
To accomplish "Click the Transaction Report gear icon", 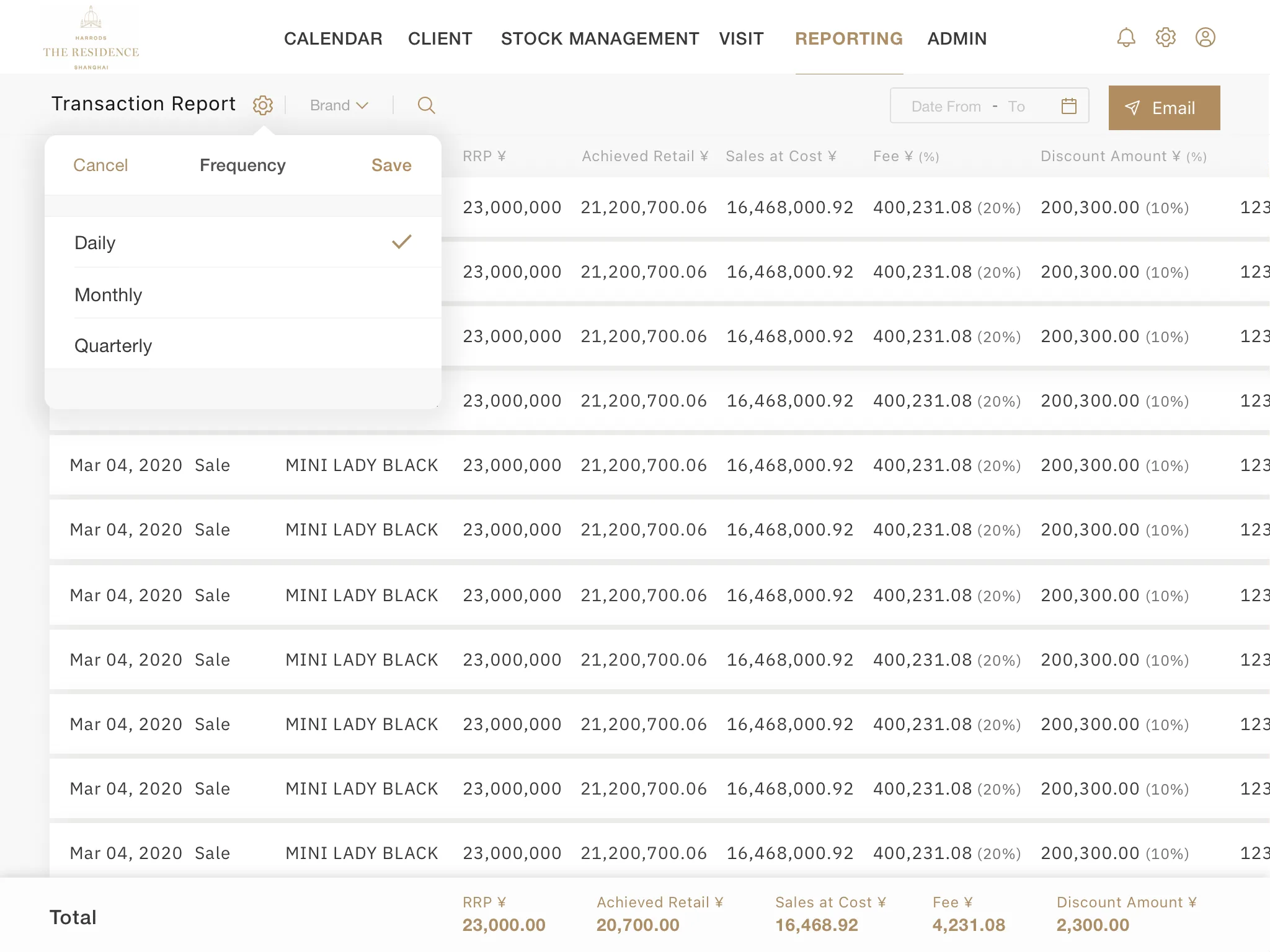I will (263, 105).
